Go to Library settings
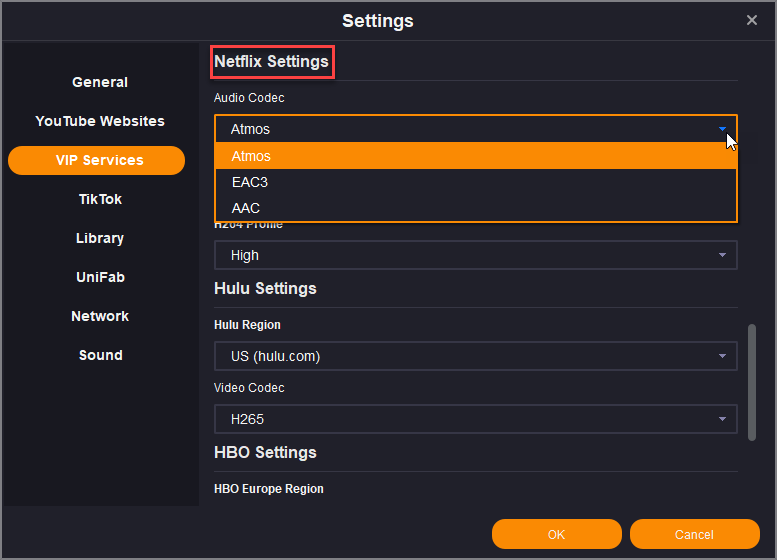Image resolution: width=777 pixels, height=560 pixels. (x=100, y=238)
